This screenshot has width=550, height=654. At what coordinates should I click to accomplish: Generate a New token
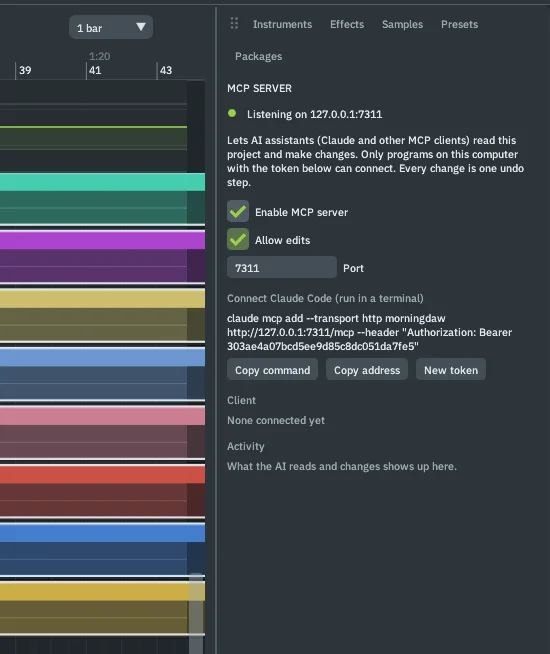(x=451, y=370)
